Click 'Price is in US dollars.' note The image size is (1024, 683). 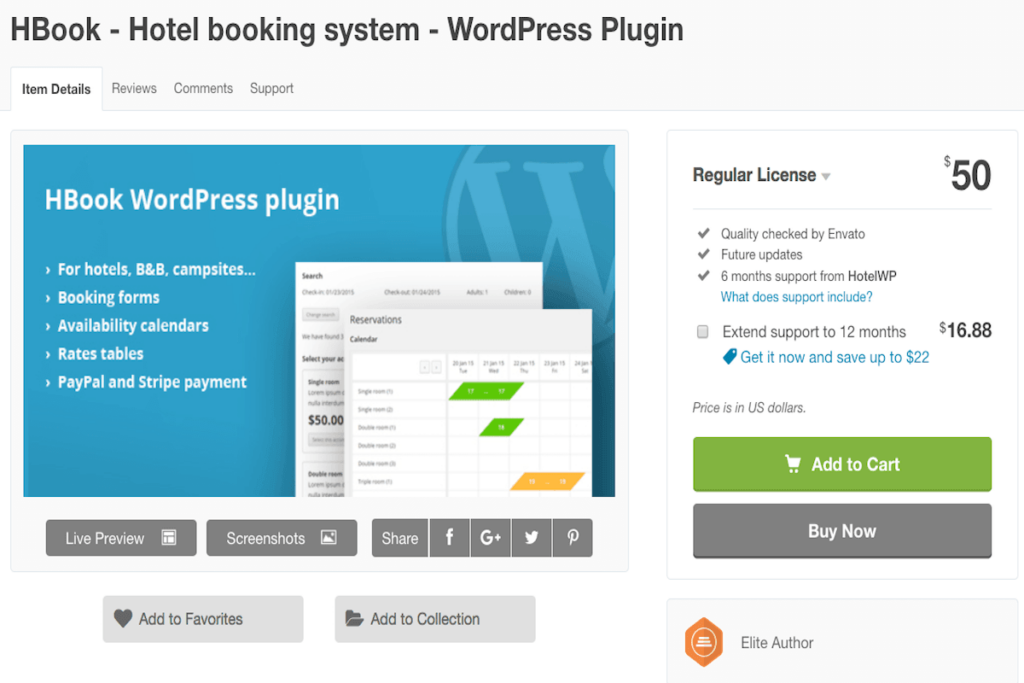click(749, 407)
